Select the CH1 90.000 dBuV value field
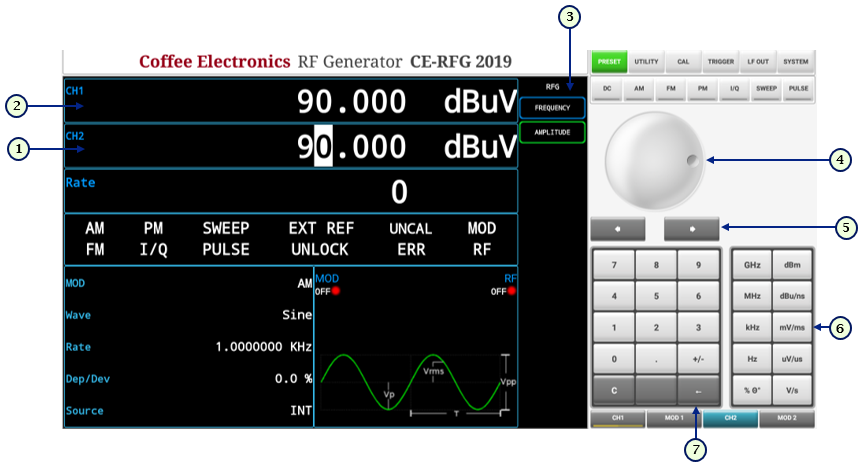The image size is (863, 467). (291, 102)
